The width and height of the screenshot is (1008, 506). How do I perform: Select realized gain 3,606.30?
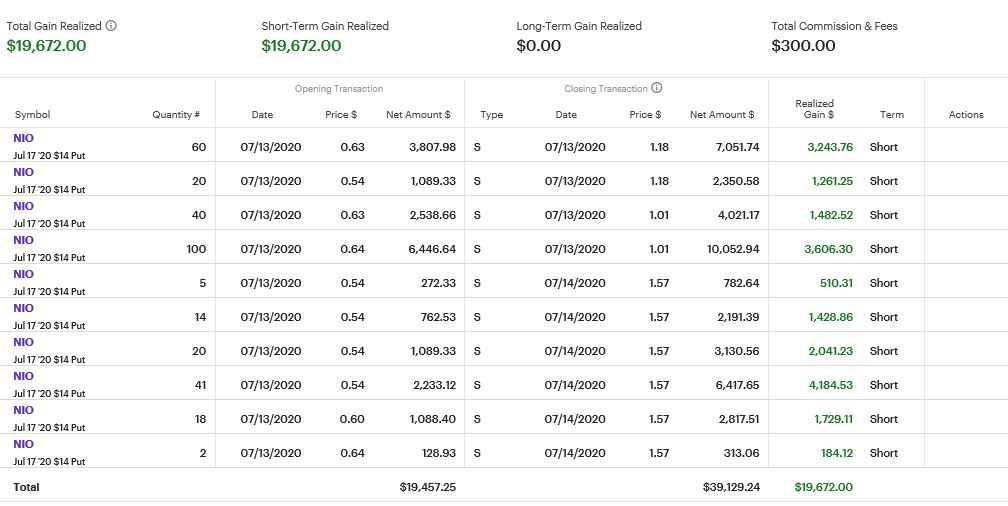pyautogui.click(x=828, y=249)
